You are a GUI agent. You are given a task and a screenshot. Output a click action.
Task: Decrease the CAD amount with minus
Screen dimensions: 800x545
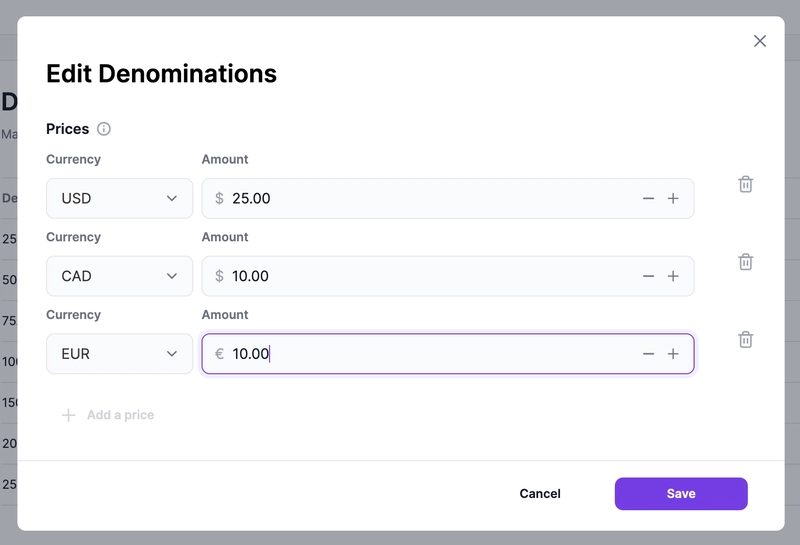click(648, 276)
